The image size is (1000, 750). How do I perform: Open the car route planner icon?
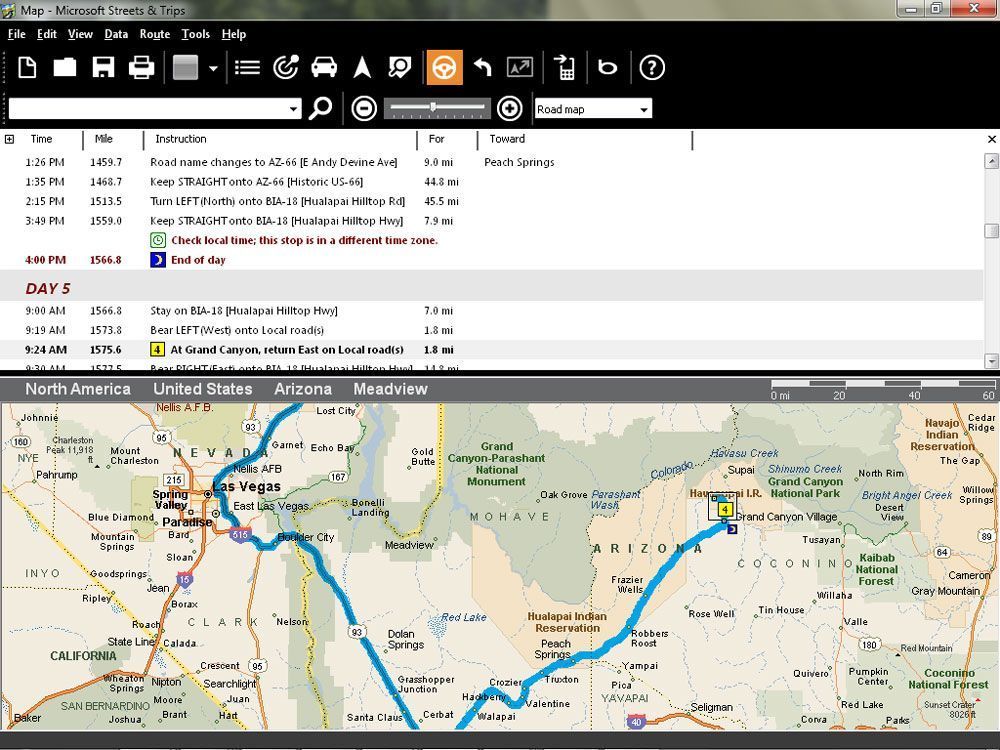[324, 68]
